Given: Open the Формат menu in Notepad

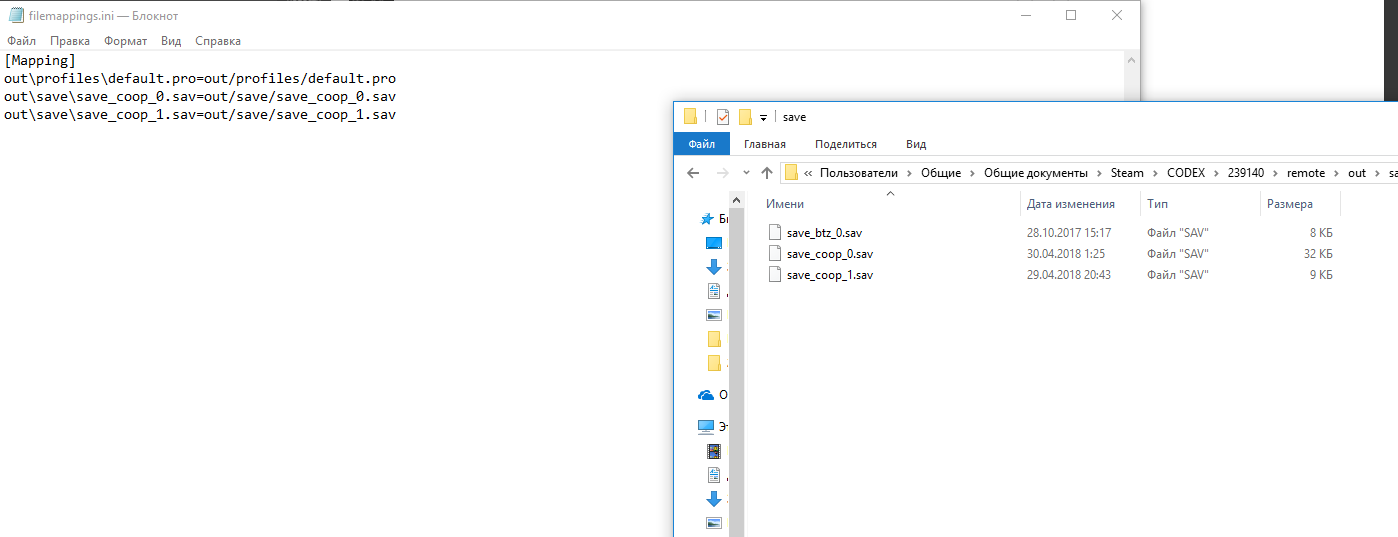Looking at the screenshot, I should (125, 41).
